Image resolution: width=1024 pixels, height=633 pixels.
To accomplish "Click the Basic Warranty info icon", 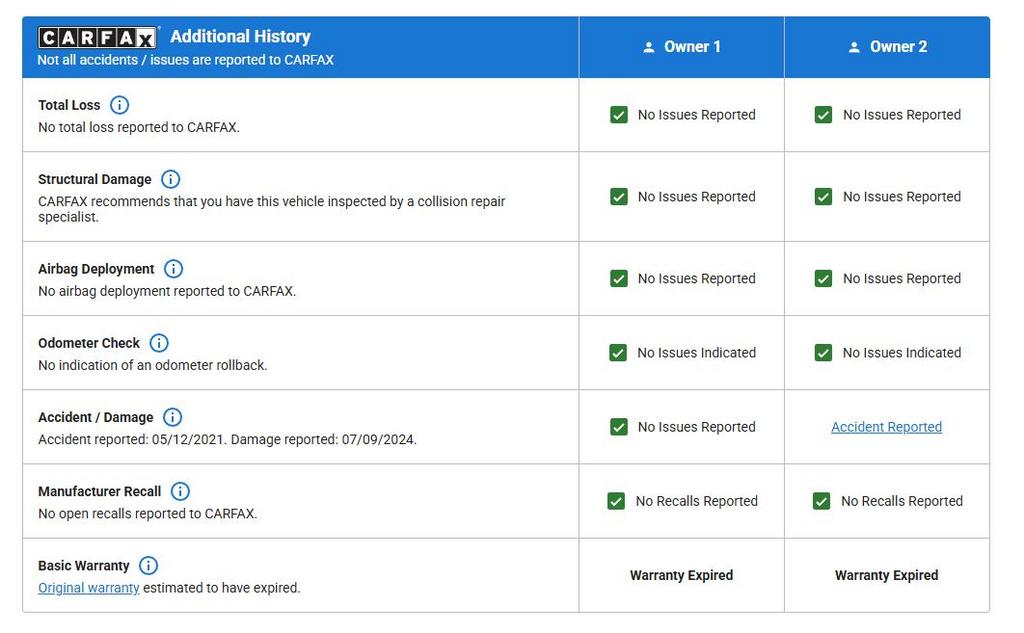I will (x=148, y=565).
